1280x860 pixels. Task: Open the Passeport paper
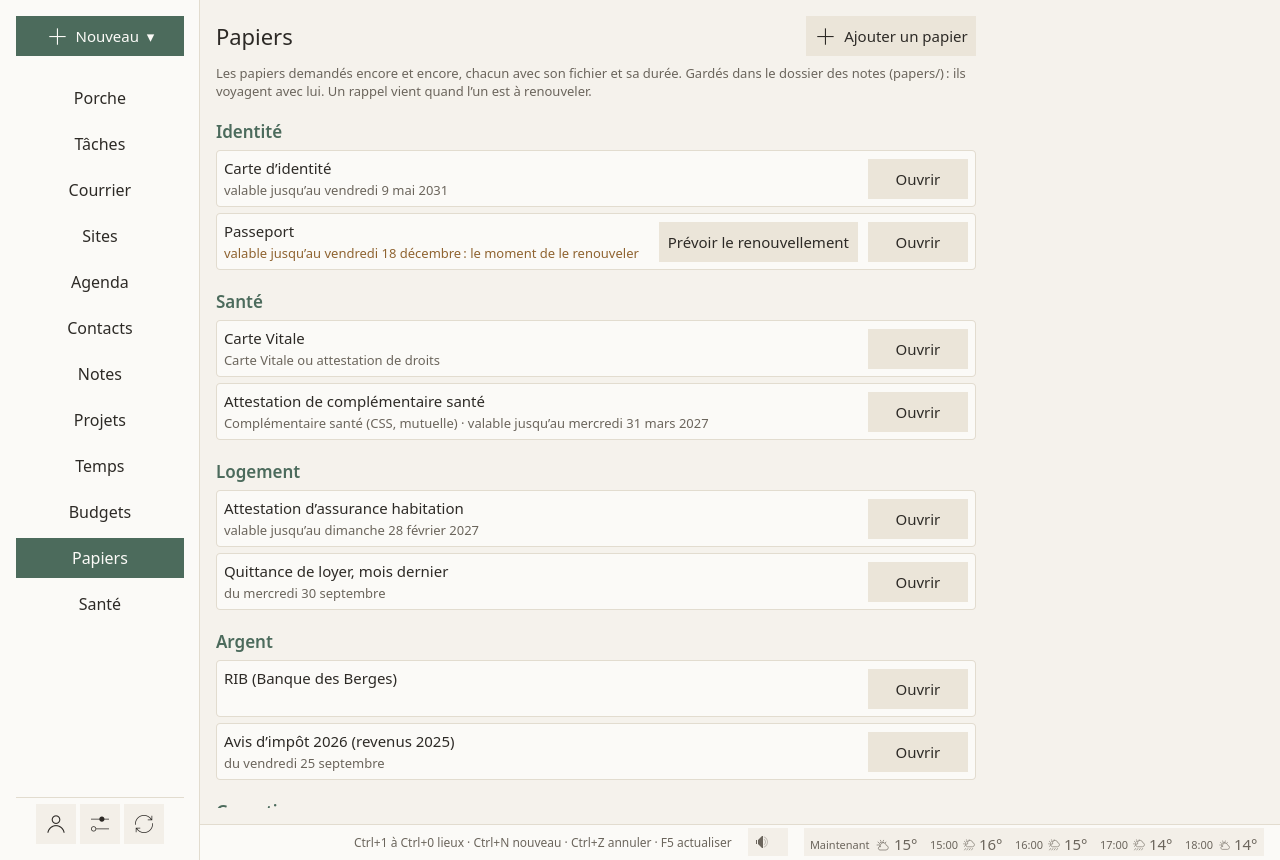click(918, 242)
